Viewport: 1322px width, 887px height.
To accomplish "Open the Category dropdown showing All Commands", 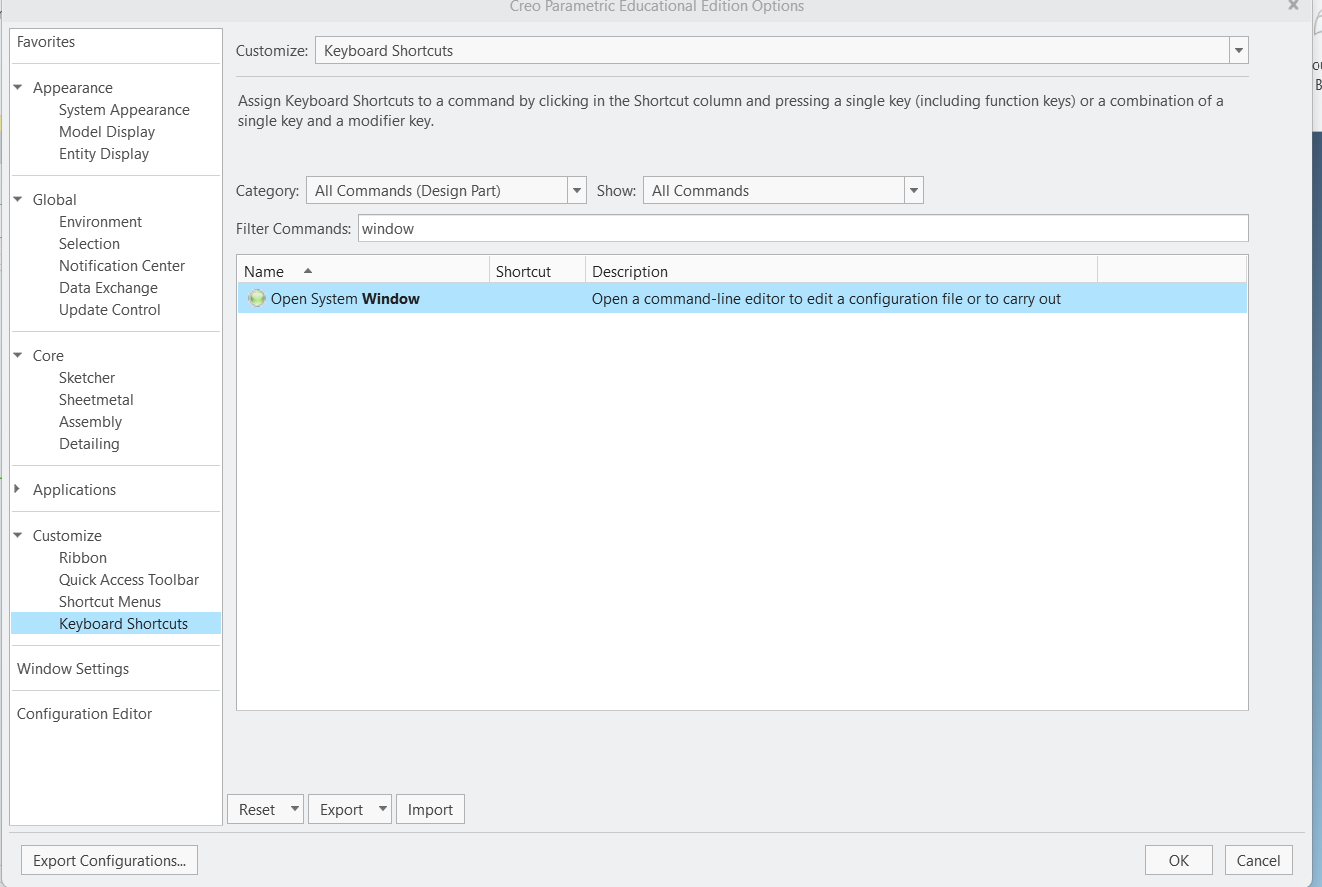I will pos(577,189).
